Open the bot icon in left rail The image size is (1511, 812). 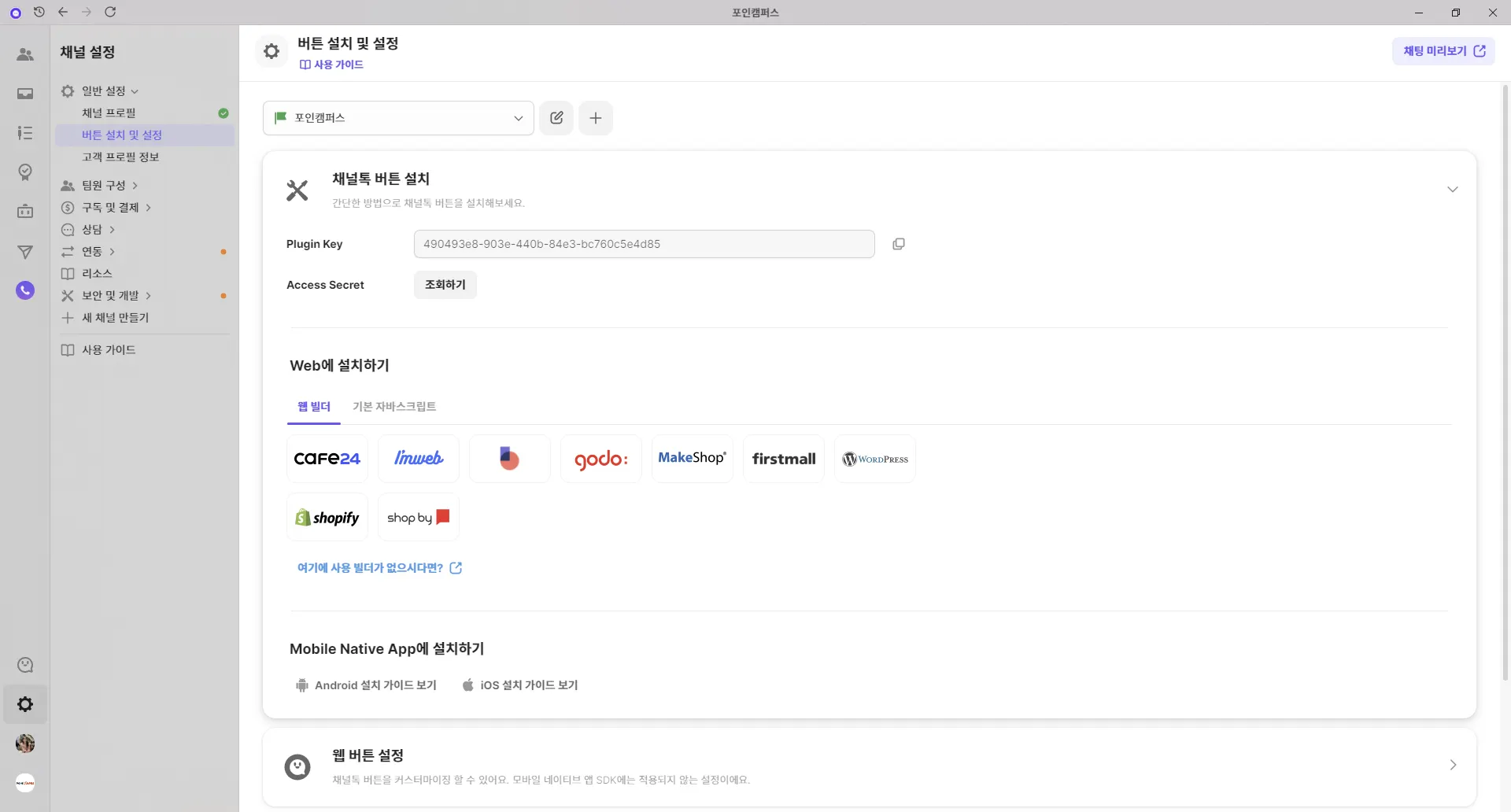pos(25,211)
